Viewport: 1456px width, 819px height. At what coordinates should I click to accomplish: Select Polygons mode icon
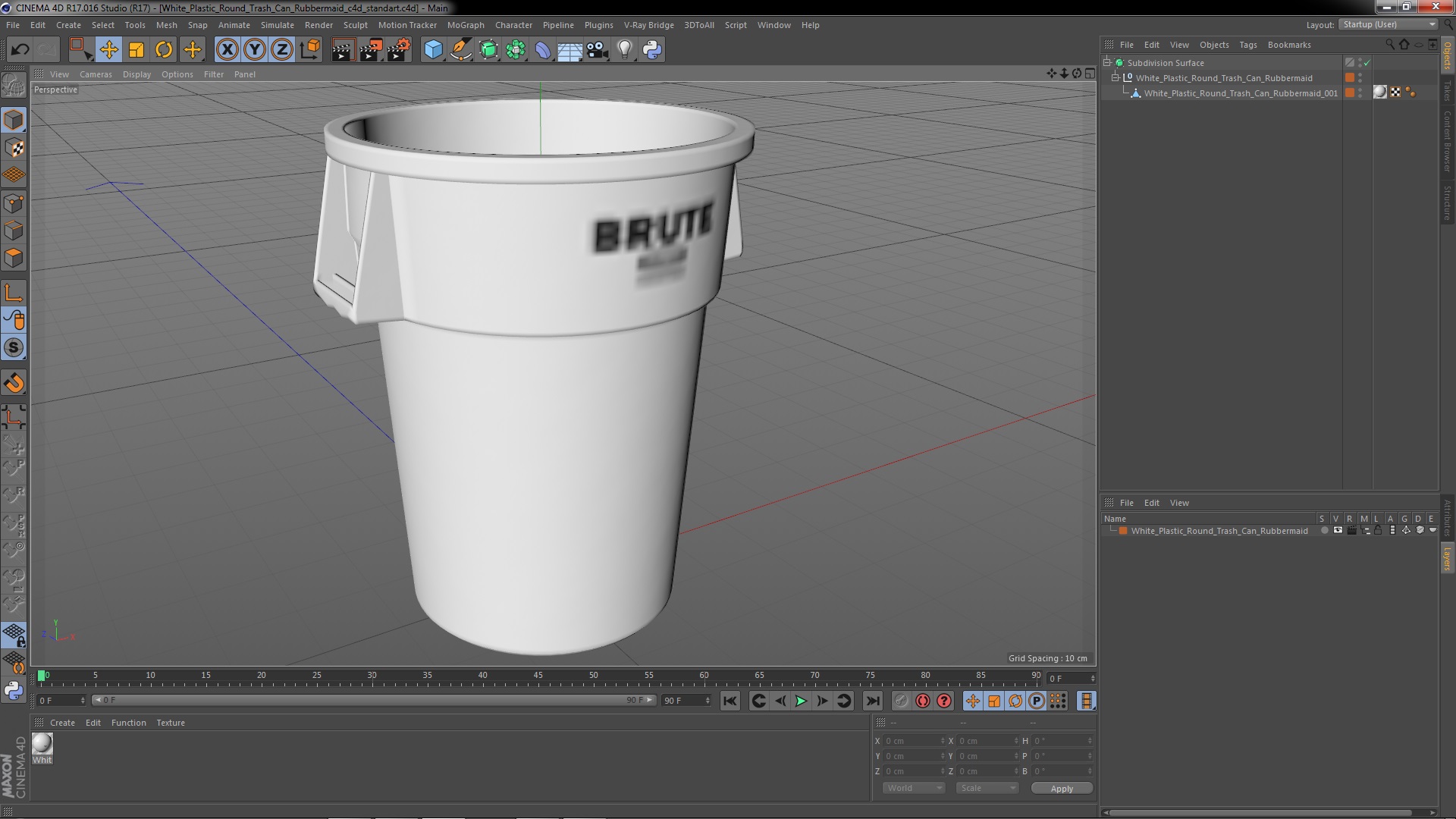tap(14, 258)
